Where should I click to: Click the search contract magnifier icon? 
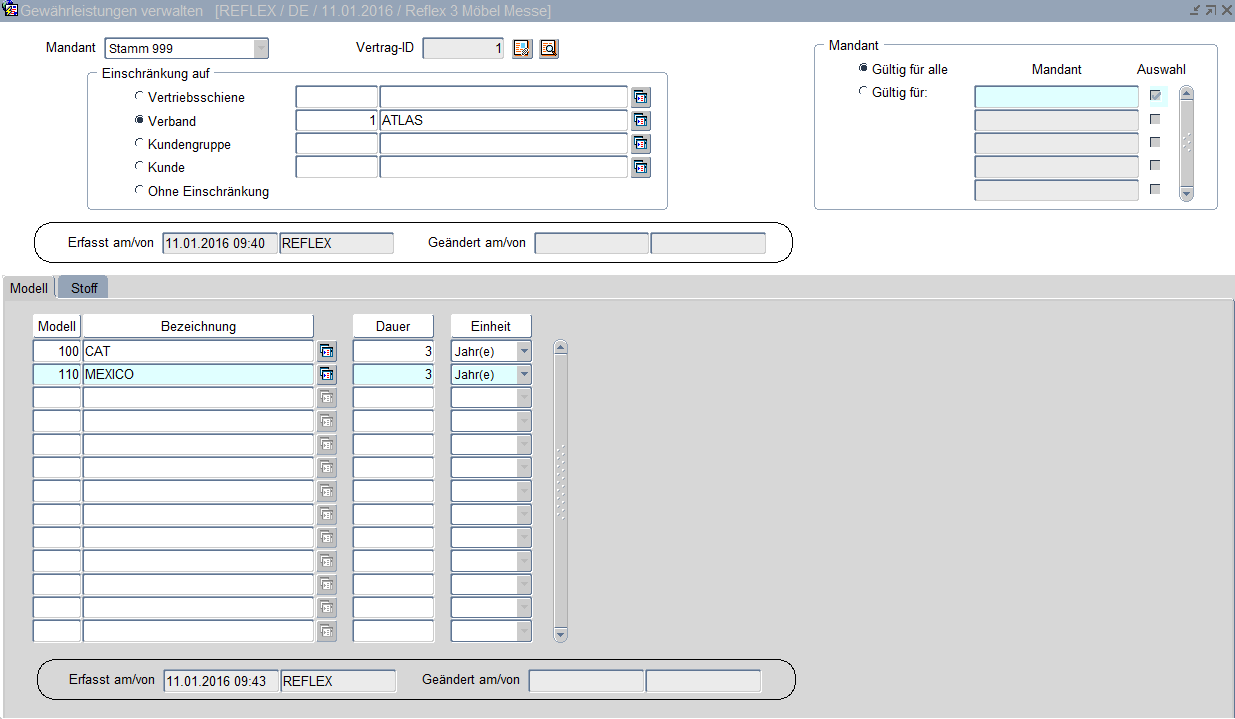pyautogui.click(x=549, y=48)
